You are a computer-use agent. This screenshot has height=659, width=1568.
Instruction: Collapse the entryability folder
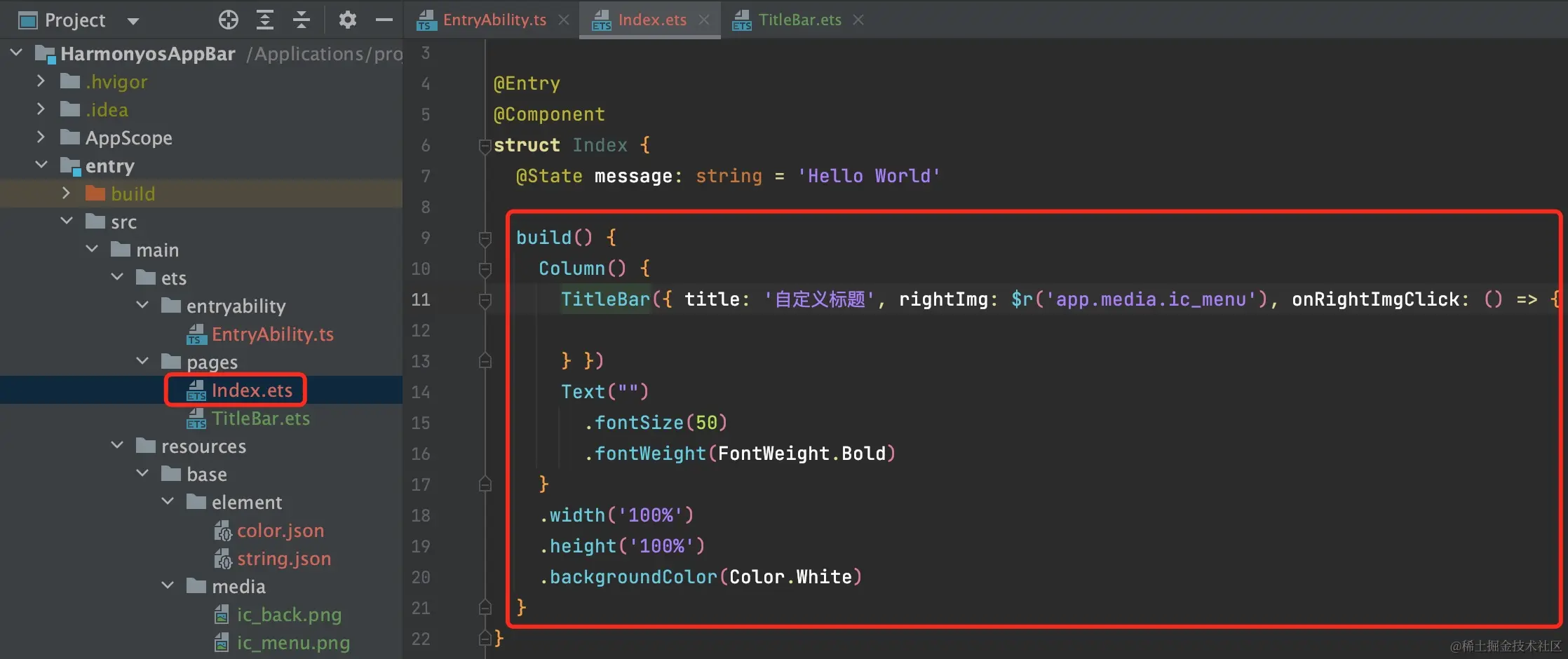pyautogui.click(x=142, y=305)
